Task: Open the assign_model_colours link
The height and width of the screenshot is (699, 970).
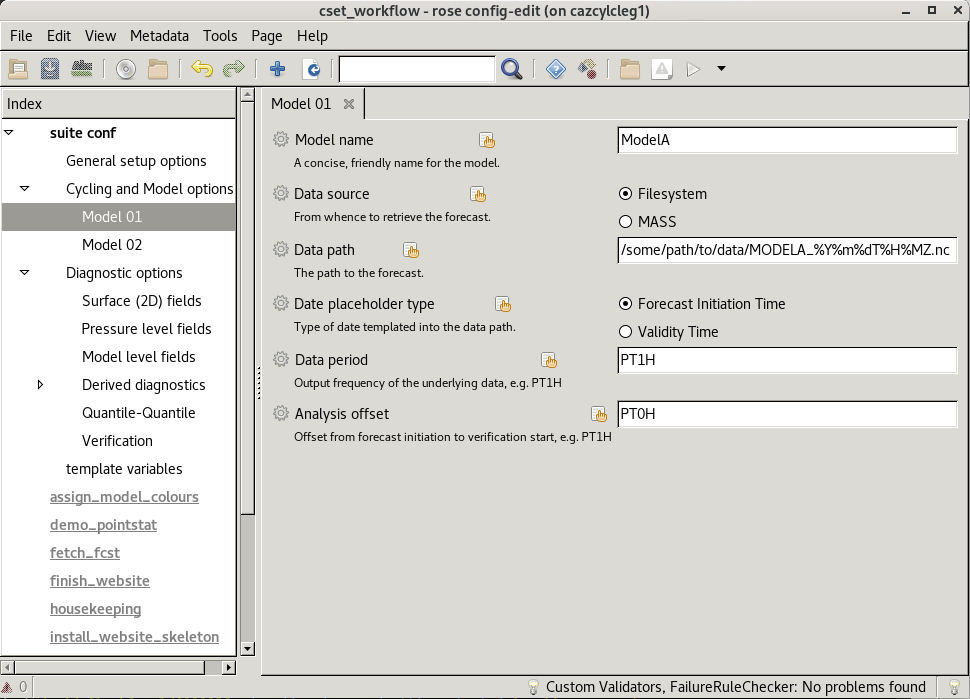Action: 124,497
